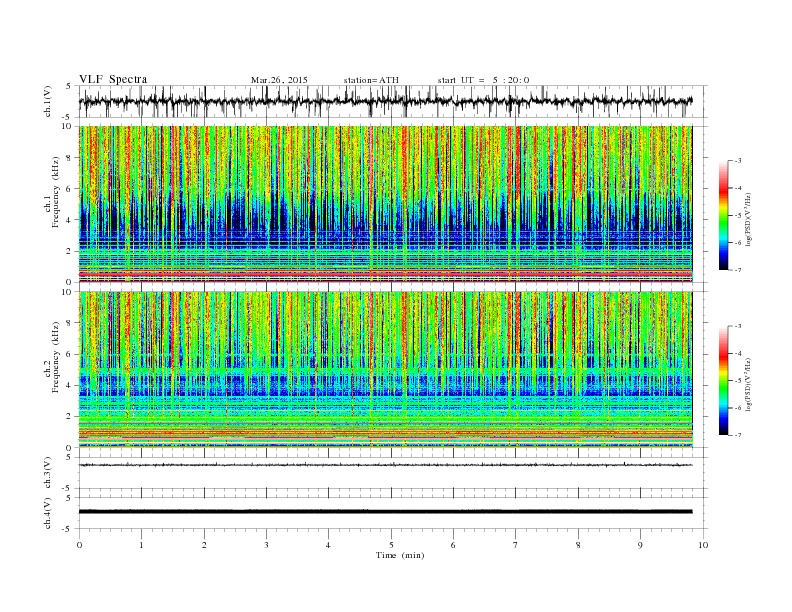
Task: Click the lower ch.2 color scale bar
Action: (723, 381)
